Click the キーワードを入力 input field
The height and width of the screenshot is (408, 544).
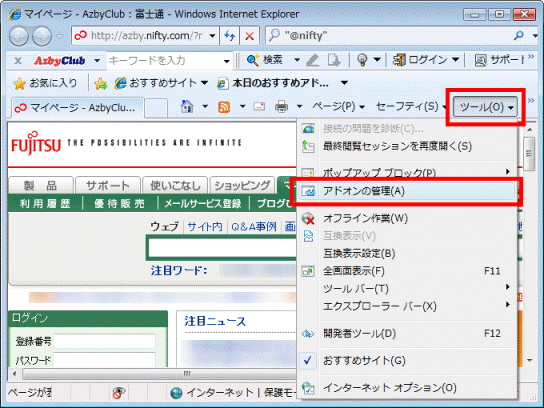[164, 61]
